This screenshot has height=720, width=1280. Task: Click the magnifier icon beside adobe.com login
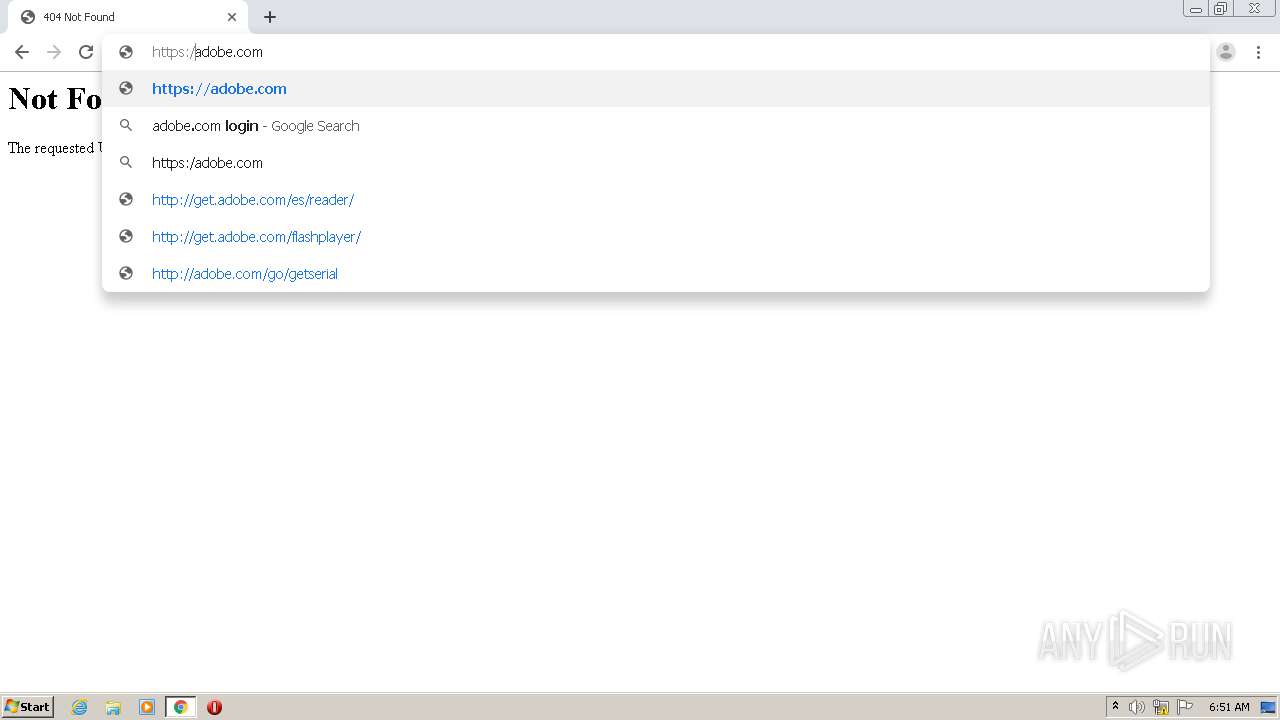(126, 126)
